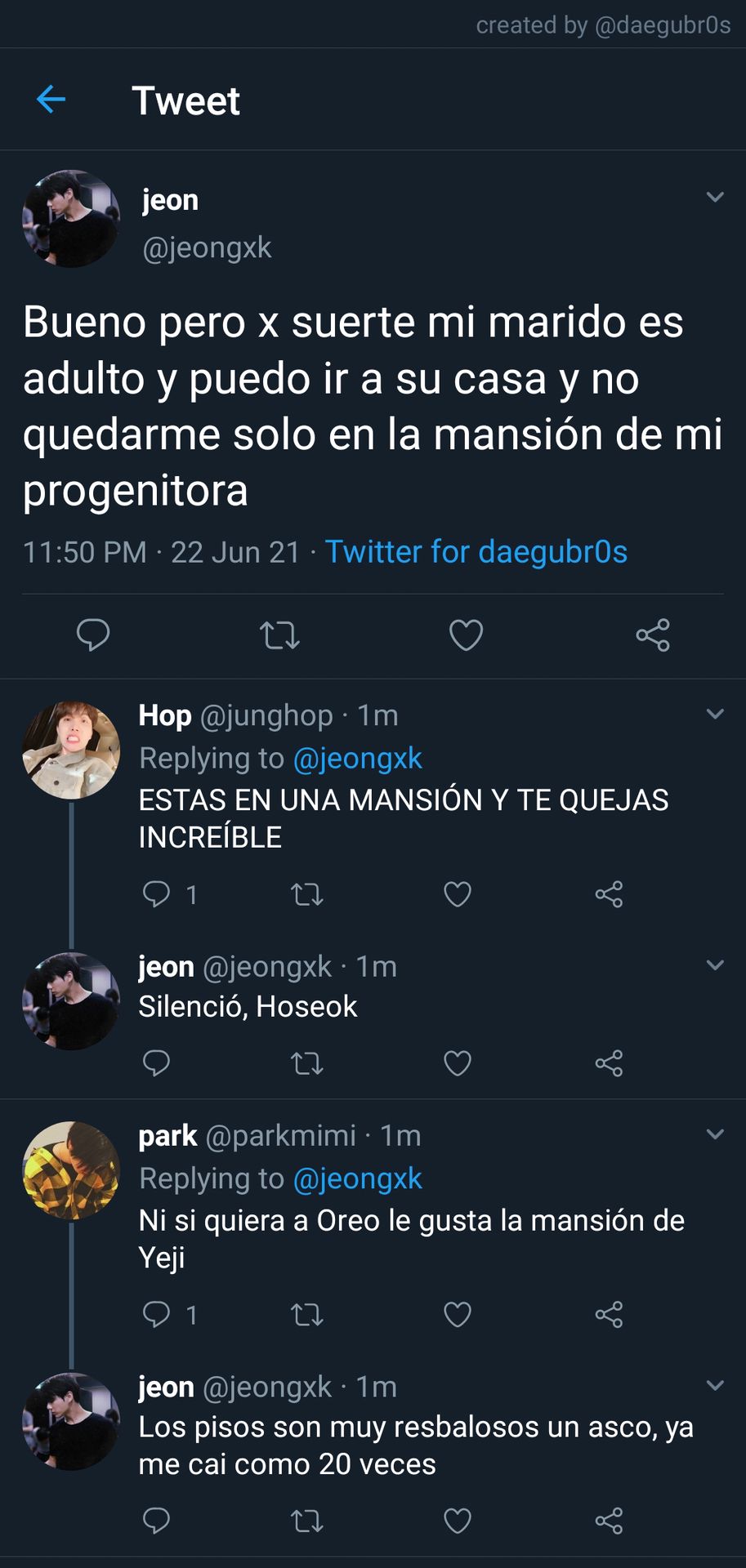Reply to jeon's main tweet
Viewport: 746px width, 1568px height.
93,635
